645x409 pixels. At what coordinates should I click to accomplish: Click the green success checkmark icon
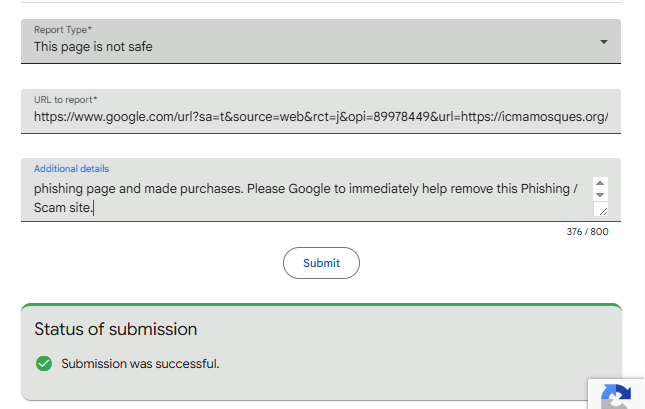[x=44, y=363]
